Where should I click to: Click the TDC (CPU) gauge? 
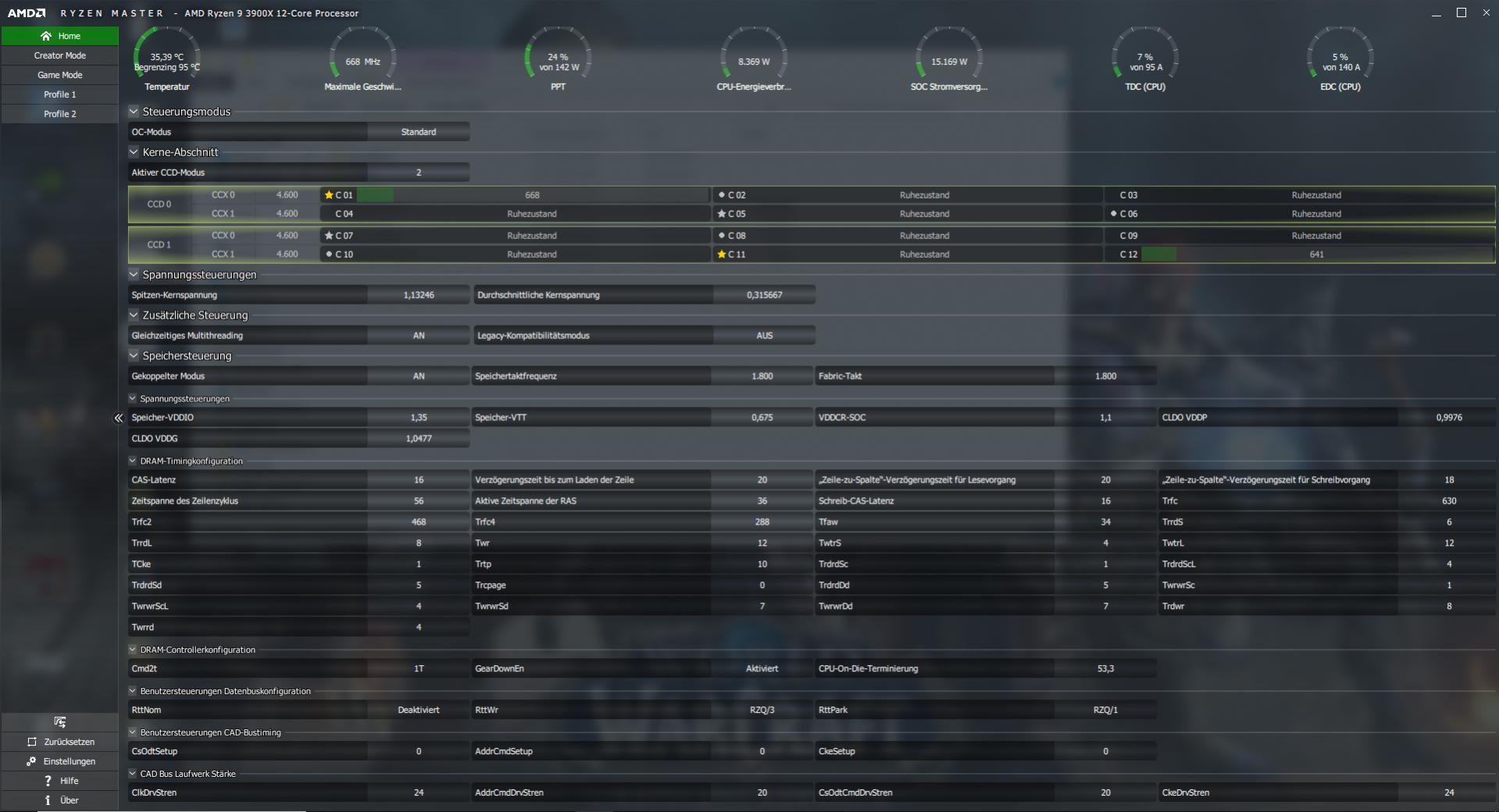coord(1144,59)
